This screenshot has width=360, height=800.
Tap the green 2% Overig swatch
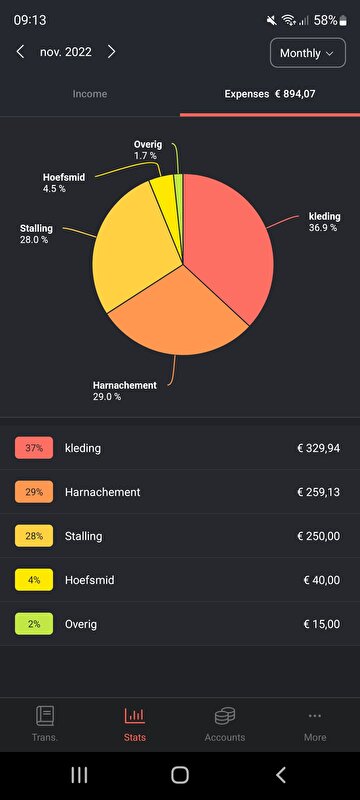(34, 624)
